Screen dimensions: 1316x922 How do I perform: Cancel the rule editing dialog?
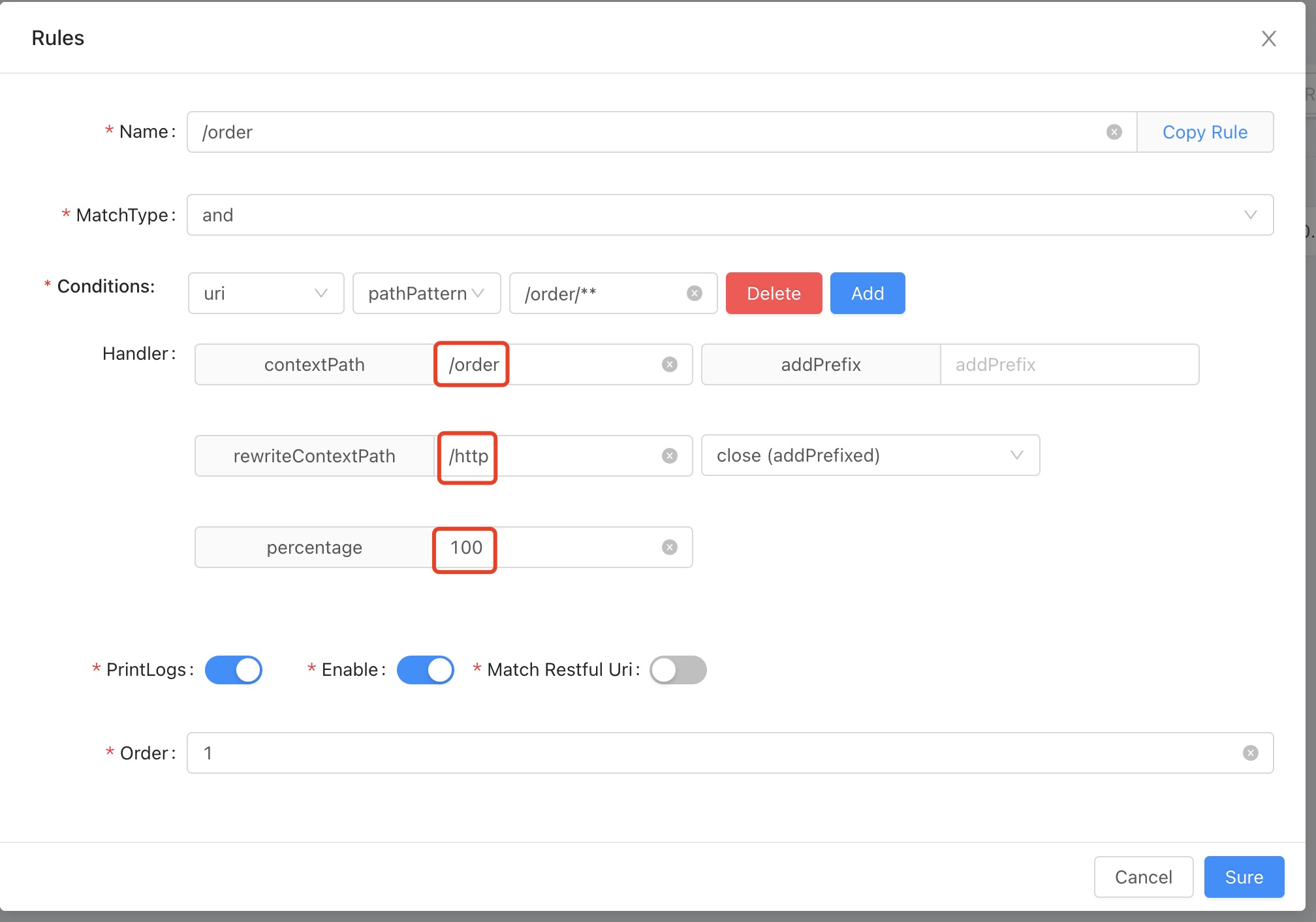pyautogui.click(x=1143, y=877)
